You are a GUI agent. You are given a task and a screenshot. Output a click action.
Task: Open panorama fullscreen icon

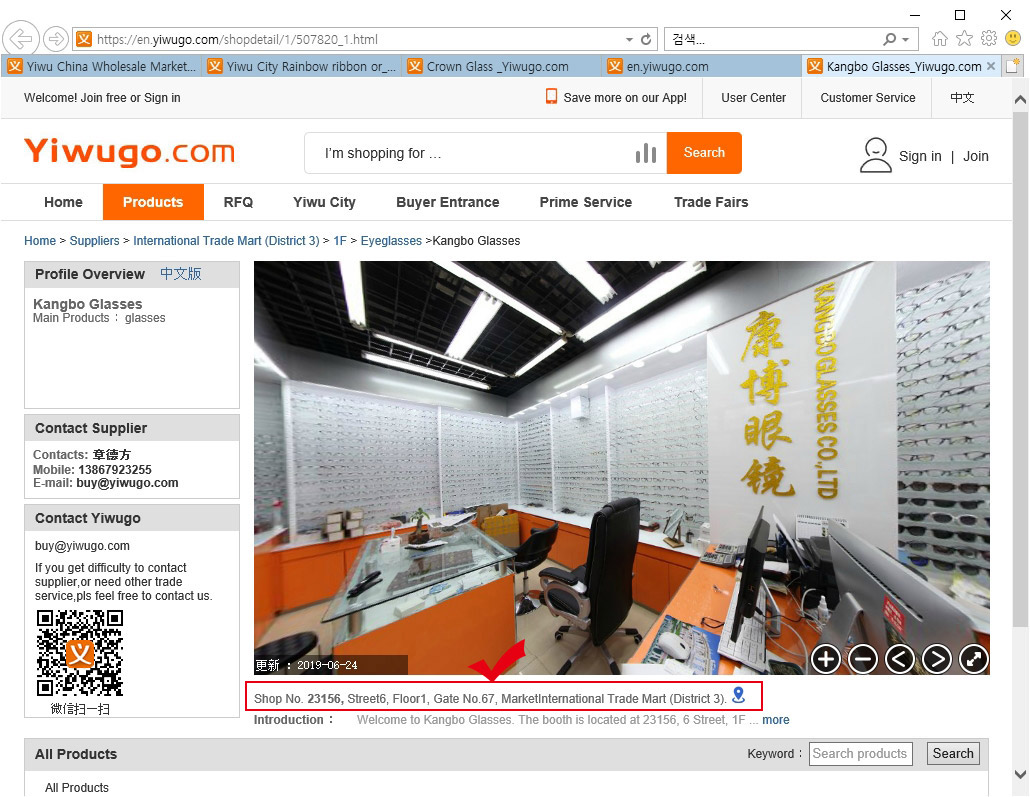974,659
